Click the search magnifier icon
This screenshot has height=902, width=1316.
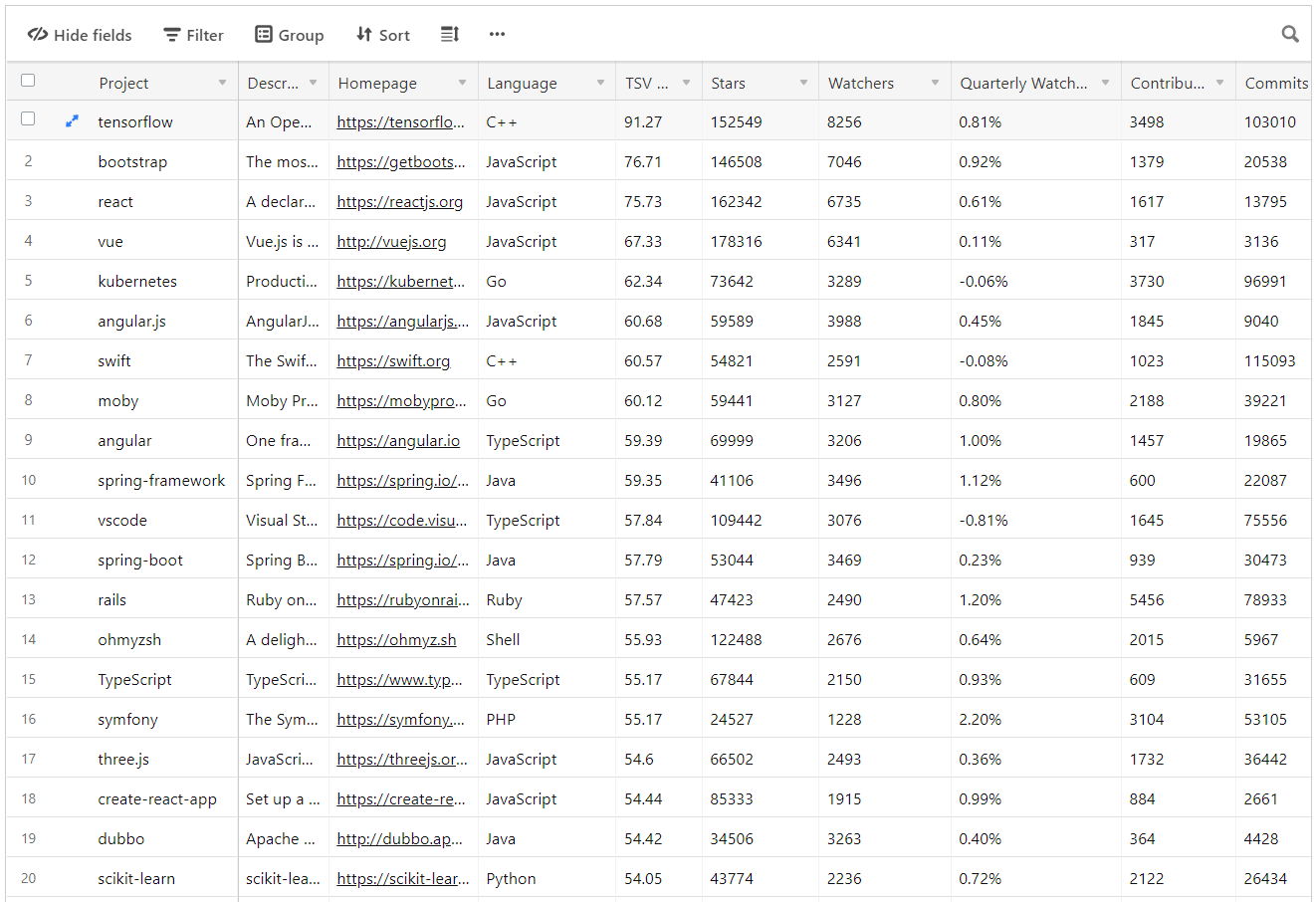pos(1290,35)
